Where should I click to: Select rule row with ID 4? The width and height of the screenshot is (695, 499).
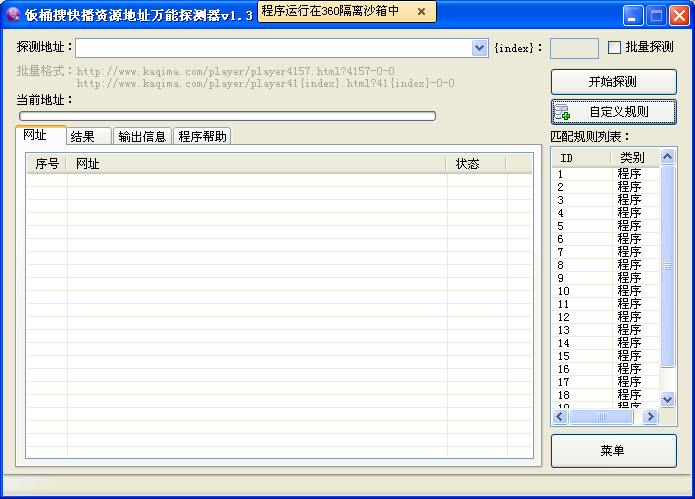coord(606,213)
